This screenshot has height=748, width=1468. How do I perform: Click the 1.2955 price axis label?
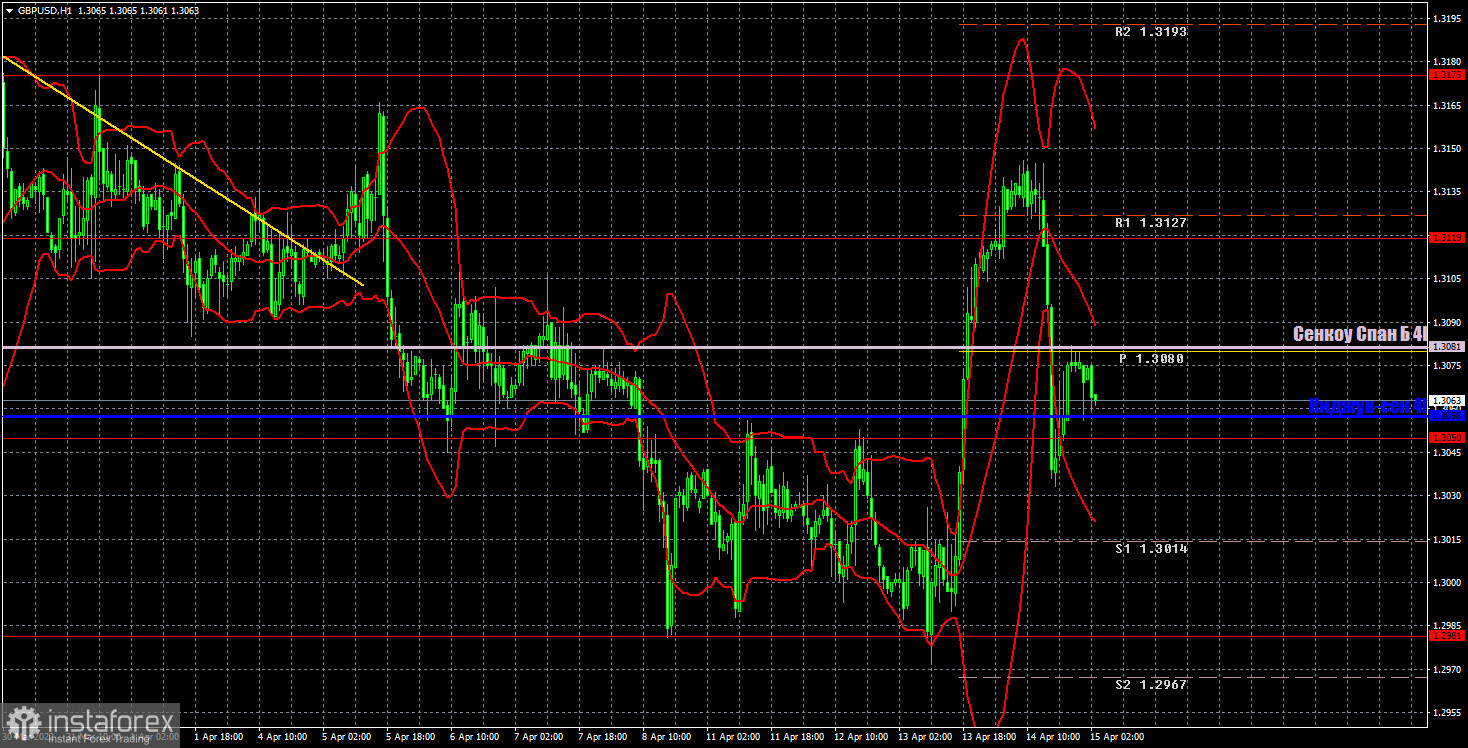pyautogui.click(x=1449, y=713)
